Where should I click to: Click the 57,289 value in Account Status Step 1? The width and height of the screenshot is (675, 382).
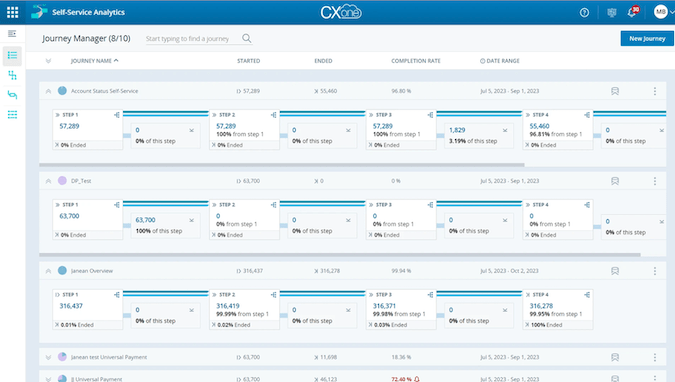coord(69,126)
